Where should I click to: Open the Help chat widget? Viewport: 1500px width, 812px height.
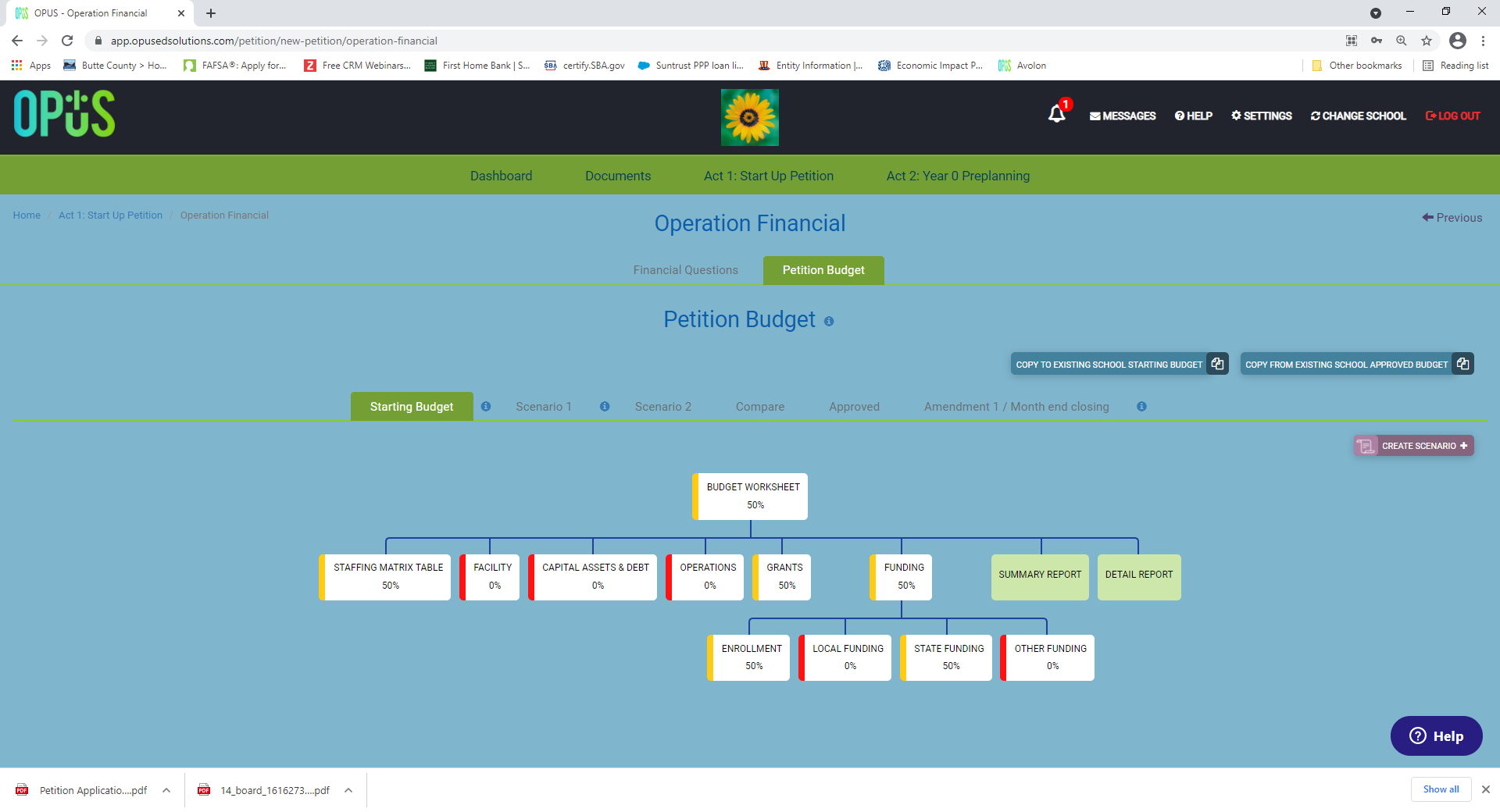click(1436, 736)
